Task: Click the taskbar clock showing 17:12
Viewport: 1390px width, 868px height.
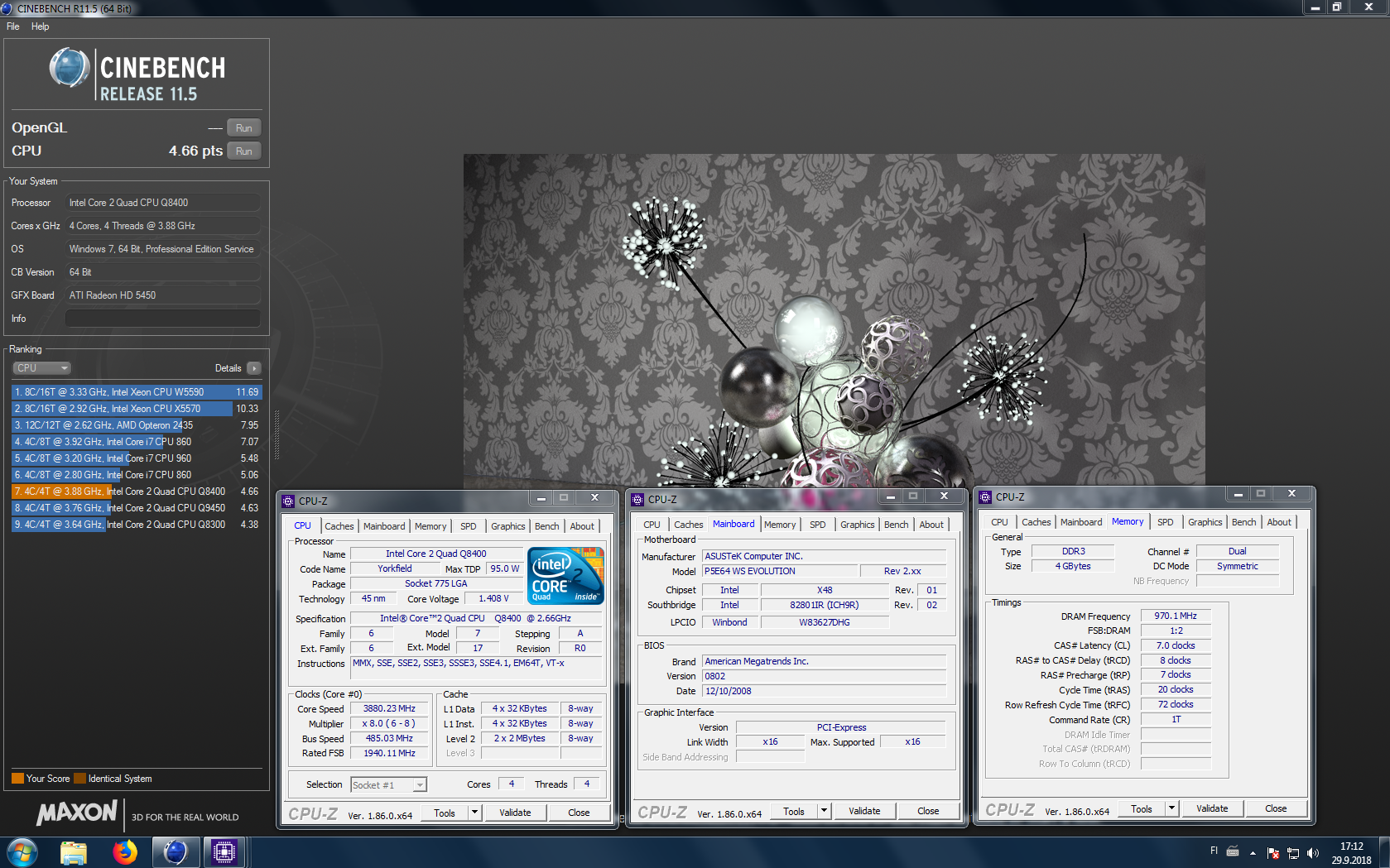Action: pyautogui.click(x=1351, y=853)
